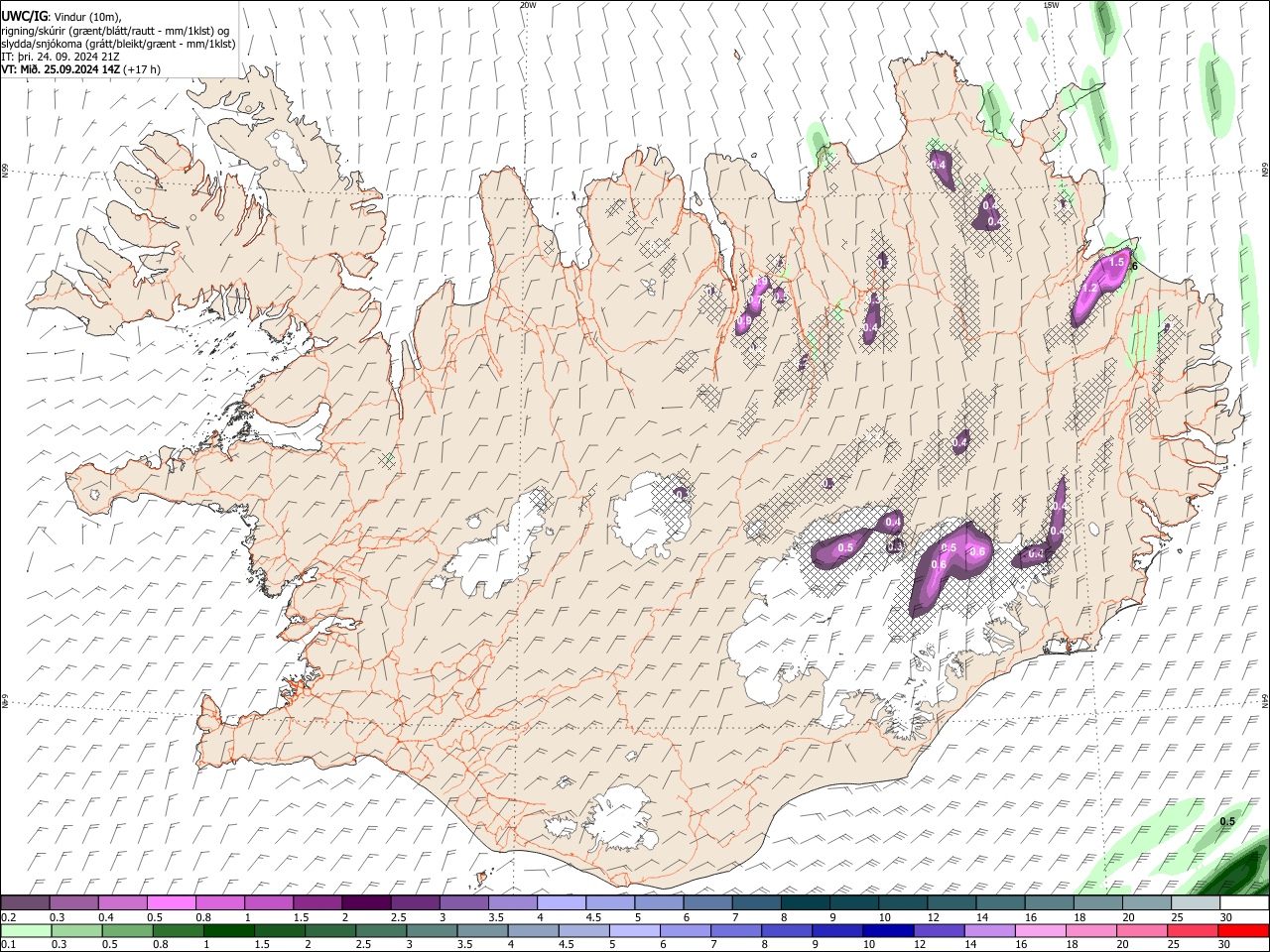Click the '1.2' snowfall value on the east coast blob
Image resolution: width=1270 pixels, height=952 pixels.
1089,288
